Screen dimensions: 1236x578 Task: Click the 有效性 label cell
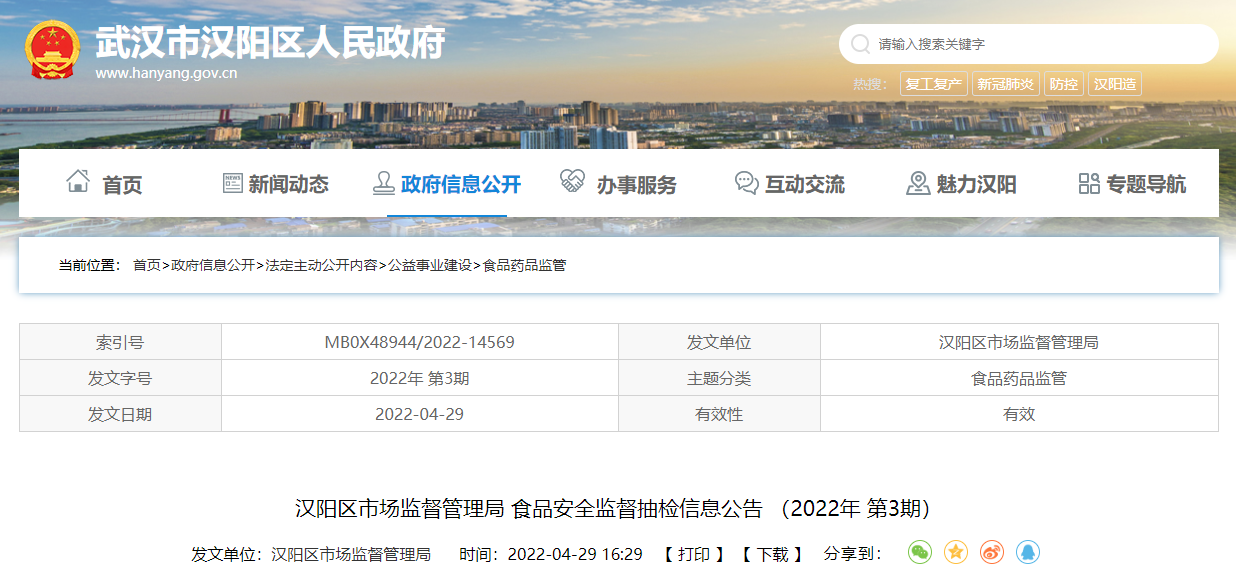coord(719,414)
